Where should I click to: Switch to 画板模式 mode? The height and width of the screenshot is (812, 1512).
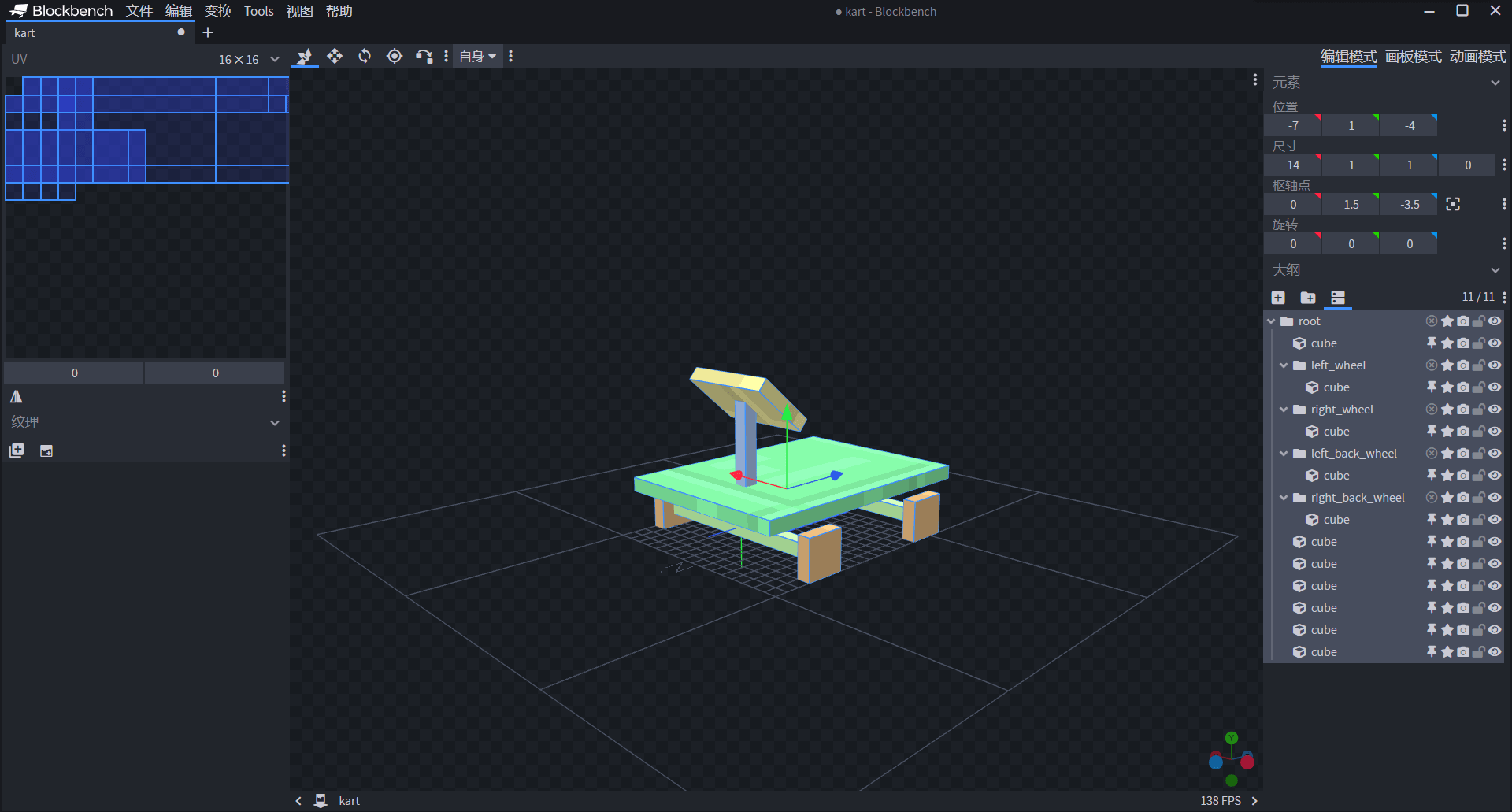[x=1413, y=57]
